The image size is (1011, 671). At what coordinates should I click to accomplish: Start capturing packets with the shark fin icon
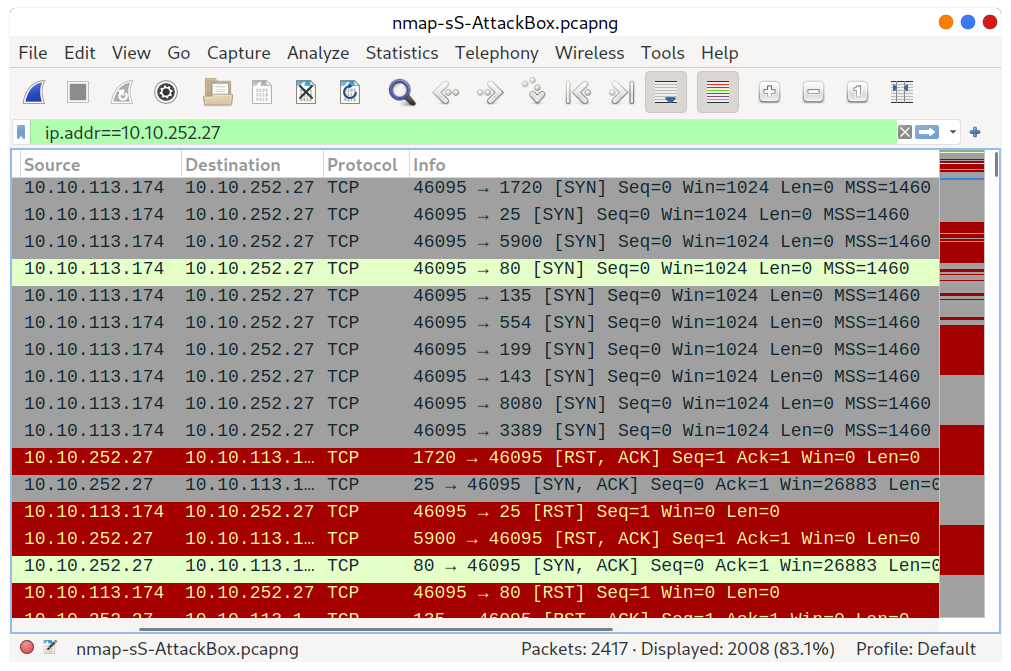35,92
